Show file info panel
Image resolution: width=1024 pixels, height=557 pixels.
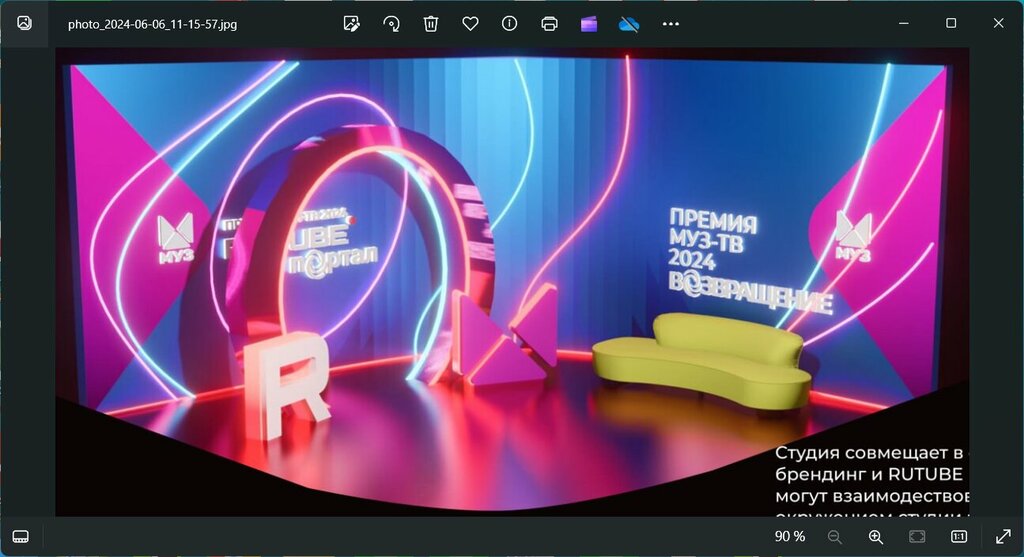[x=509, y=24]
